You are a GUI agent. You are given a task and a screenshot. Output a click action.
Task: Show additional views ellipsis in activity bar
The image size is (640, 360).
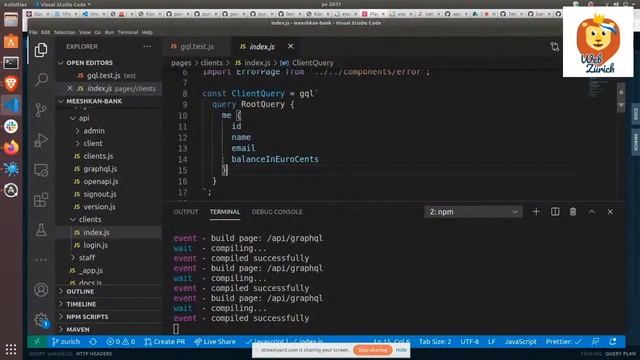[x=41, y=260]
